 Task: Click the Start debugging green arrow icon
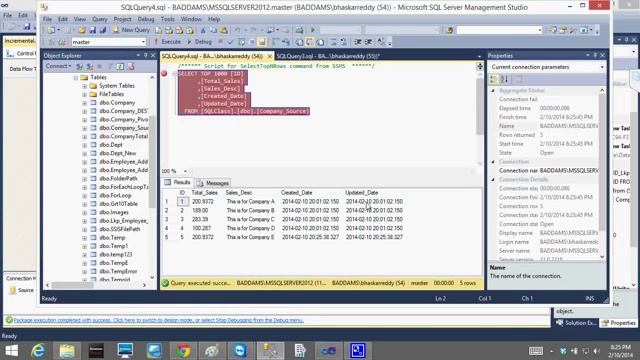tap(313, 30)
